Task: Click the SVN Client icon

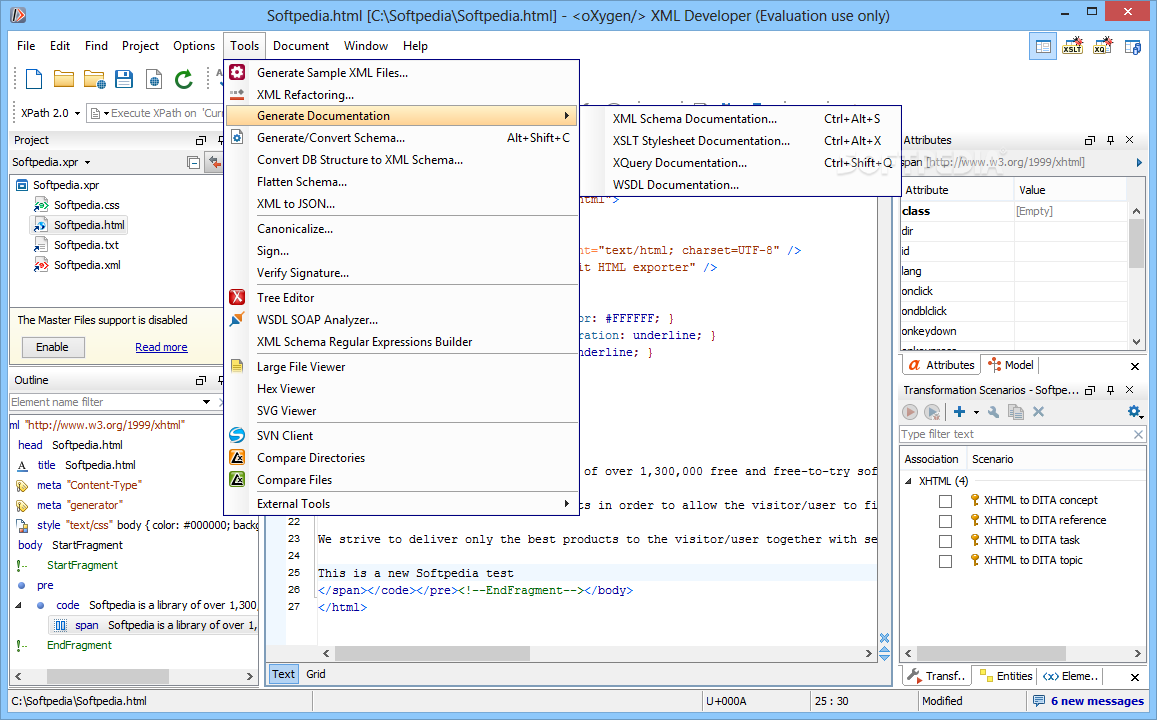Action: point(237,435)
